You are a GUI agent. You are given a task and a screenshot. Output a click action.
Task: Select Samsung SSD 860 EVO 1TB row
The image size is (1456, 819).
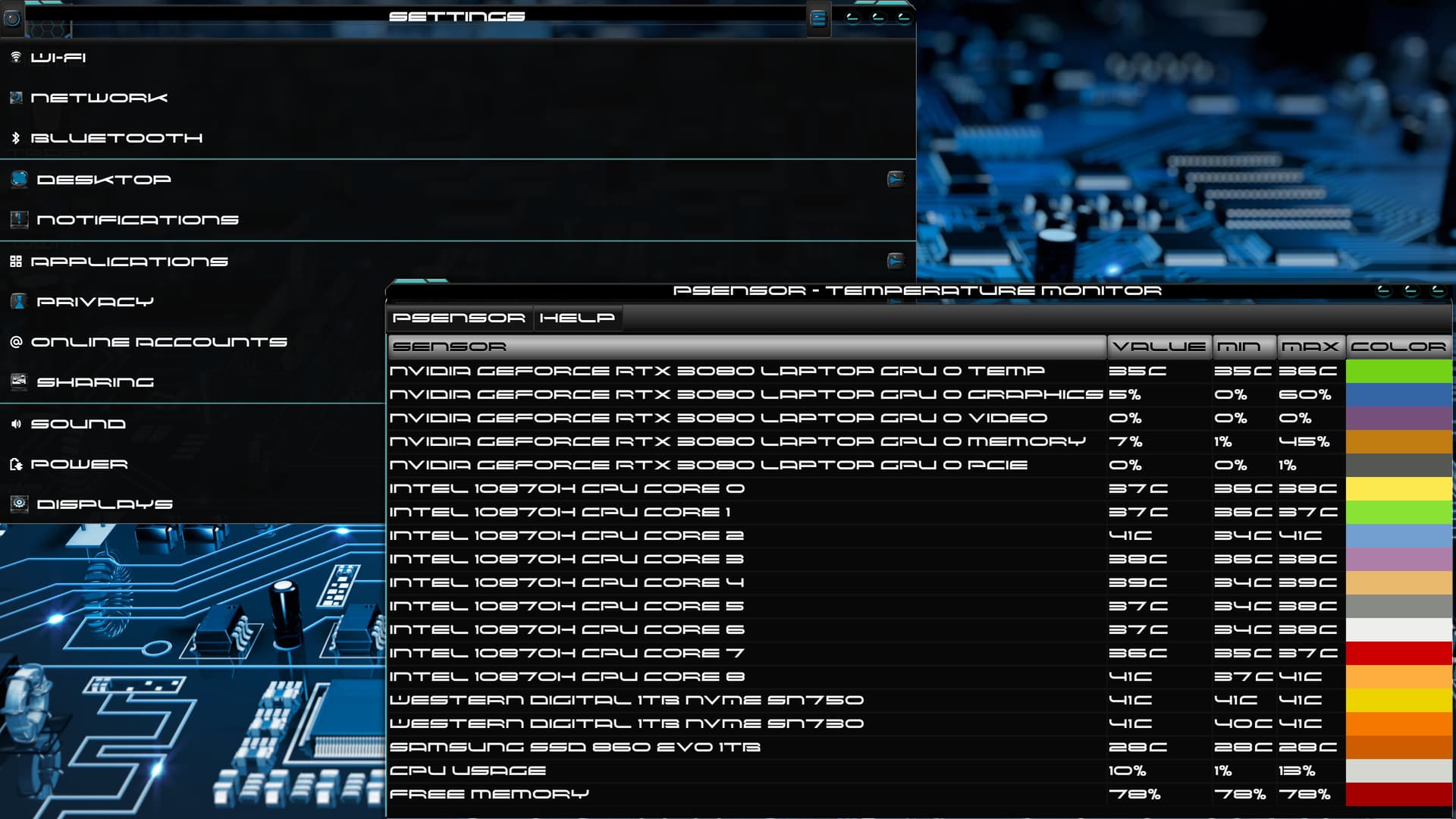(919, 747)
